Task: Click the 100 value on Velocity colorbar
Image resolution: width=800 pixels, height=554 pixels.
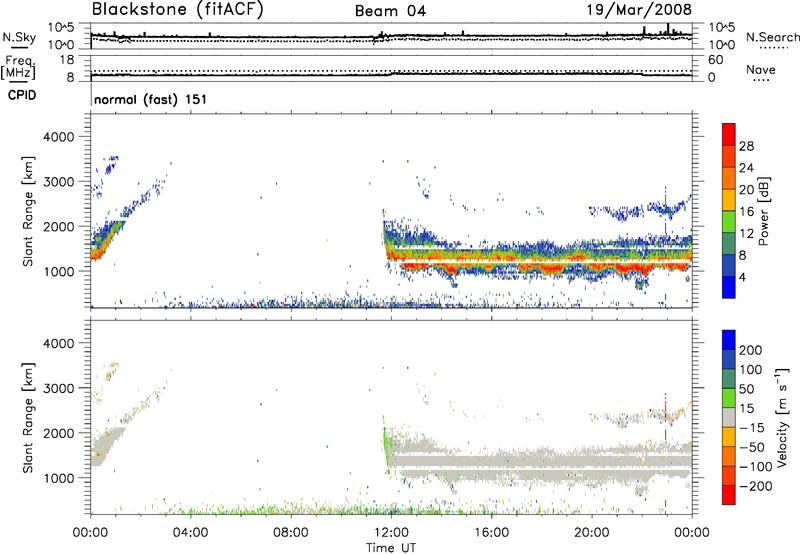Action: (x=751, y=370)
